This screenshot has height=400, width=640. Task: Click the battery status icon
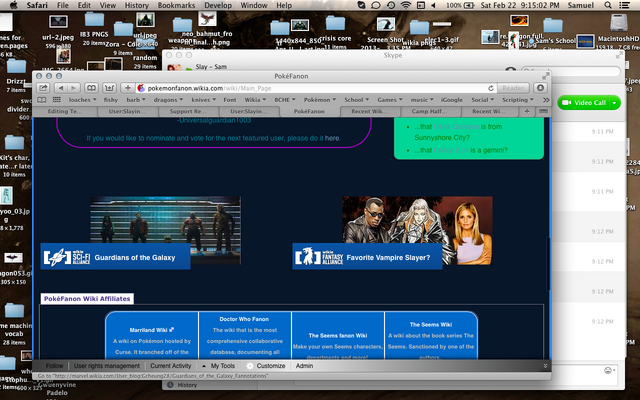pyautogui.click(x=469, y=5)
